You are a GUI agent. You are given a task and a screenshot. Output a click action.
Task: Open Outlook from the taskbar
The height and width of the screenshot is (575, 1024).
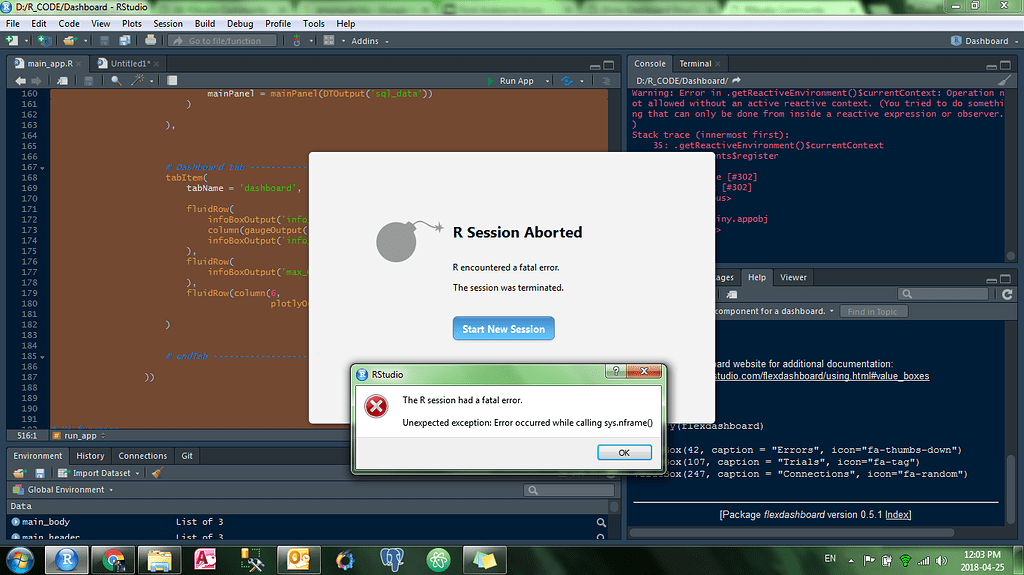pyautogui.click(x=298, y=560)
